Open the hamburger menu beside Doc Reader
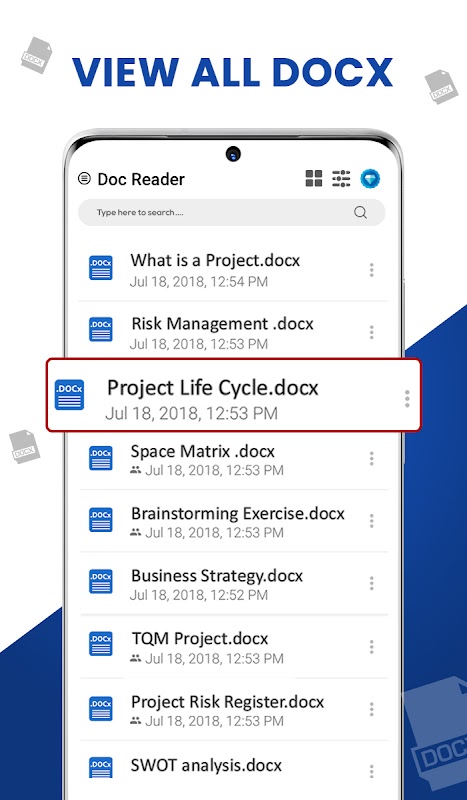The height and width of the screenshot is (800, 467). pyautogui.click(x=84, y=179)
